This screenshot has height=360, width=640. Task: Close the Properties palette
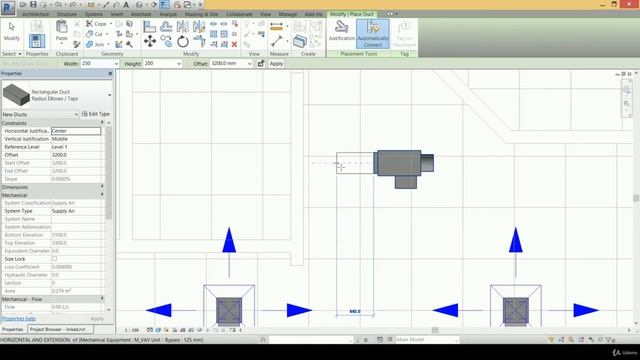click(x=110, y=73)
